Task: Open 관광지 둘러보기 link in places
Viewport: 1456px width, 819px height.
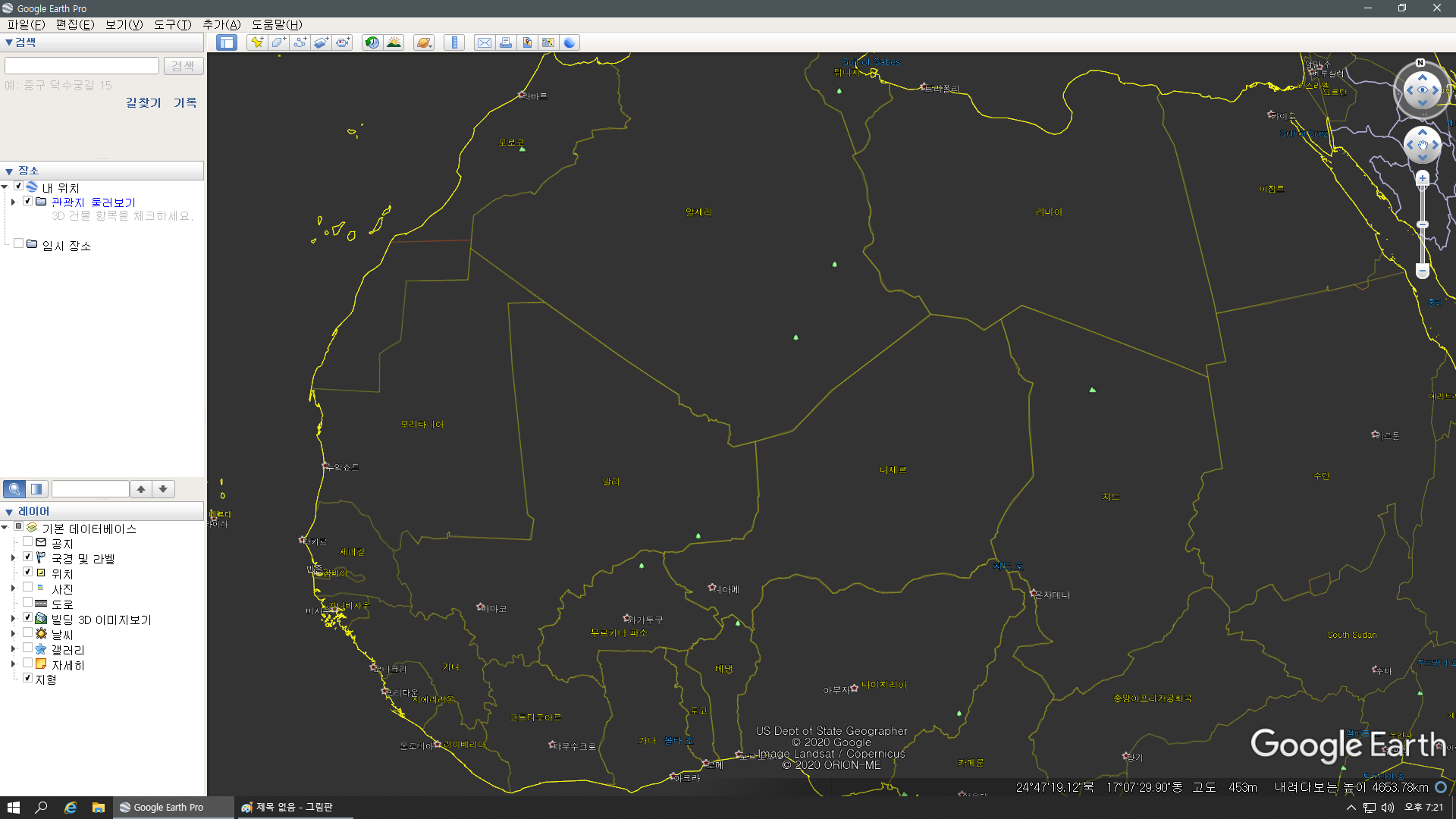Action: (93, 202)
